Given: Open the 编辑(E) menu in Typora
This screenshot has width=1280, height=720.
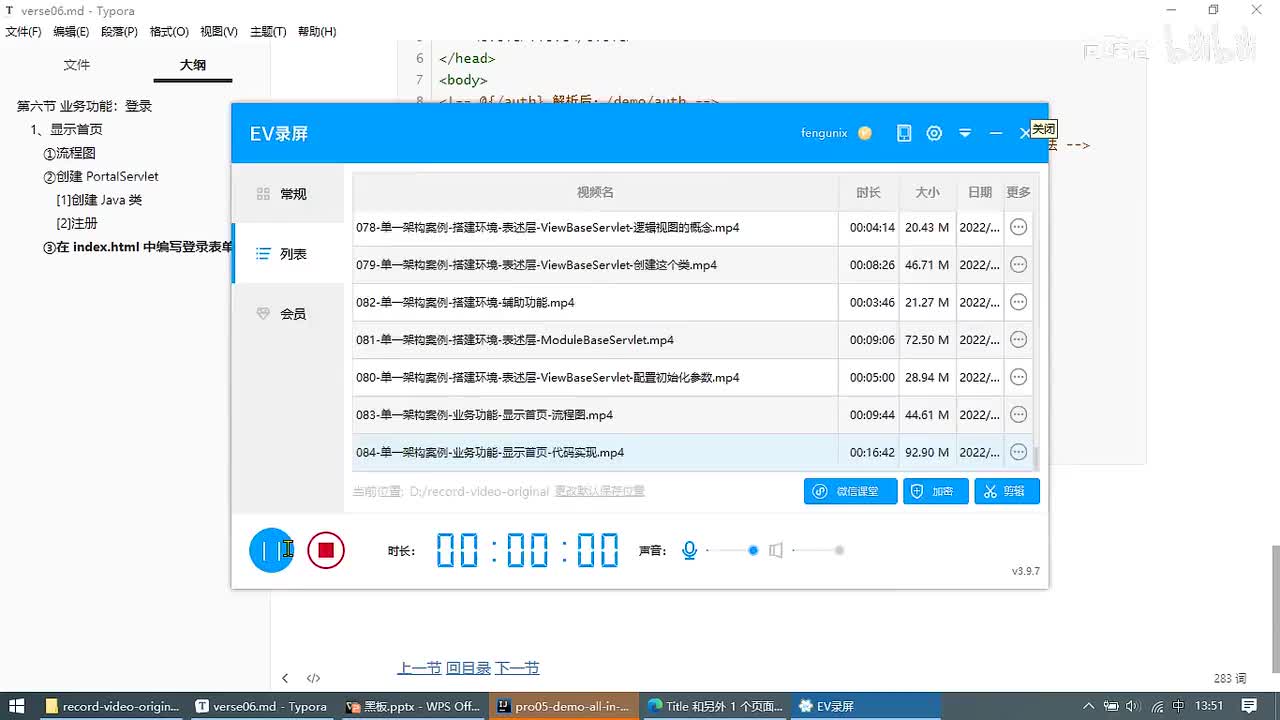Looking at the screenshot, I should [71, 32].
